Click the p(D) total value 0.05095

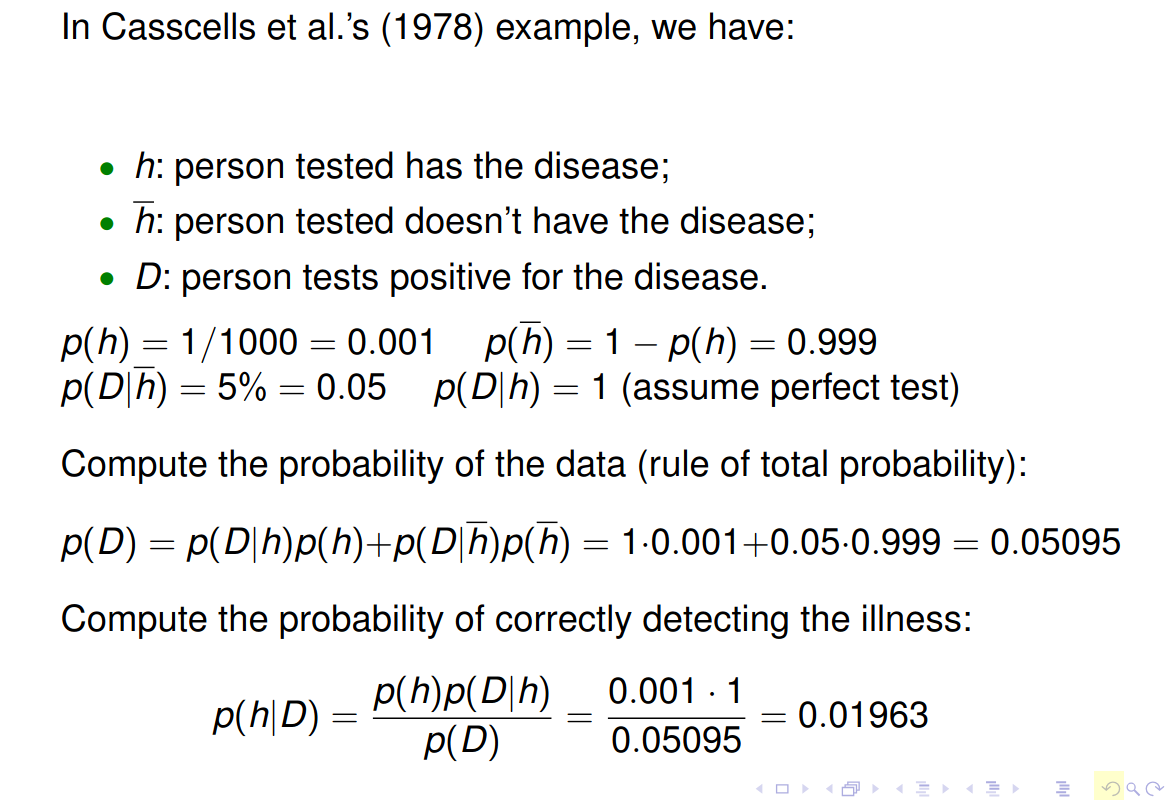pos(1054,542)
